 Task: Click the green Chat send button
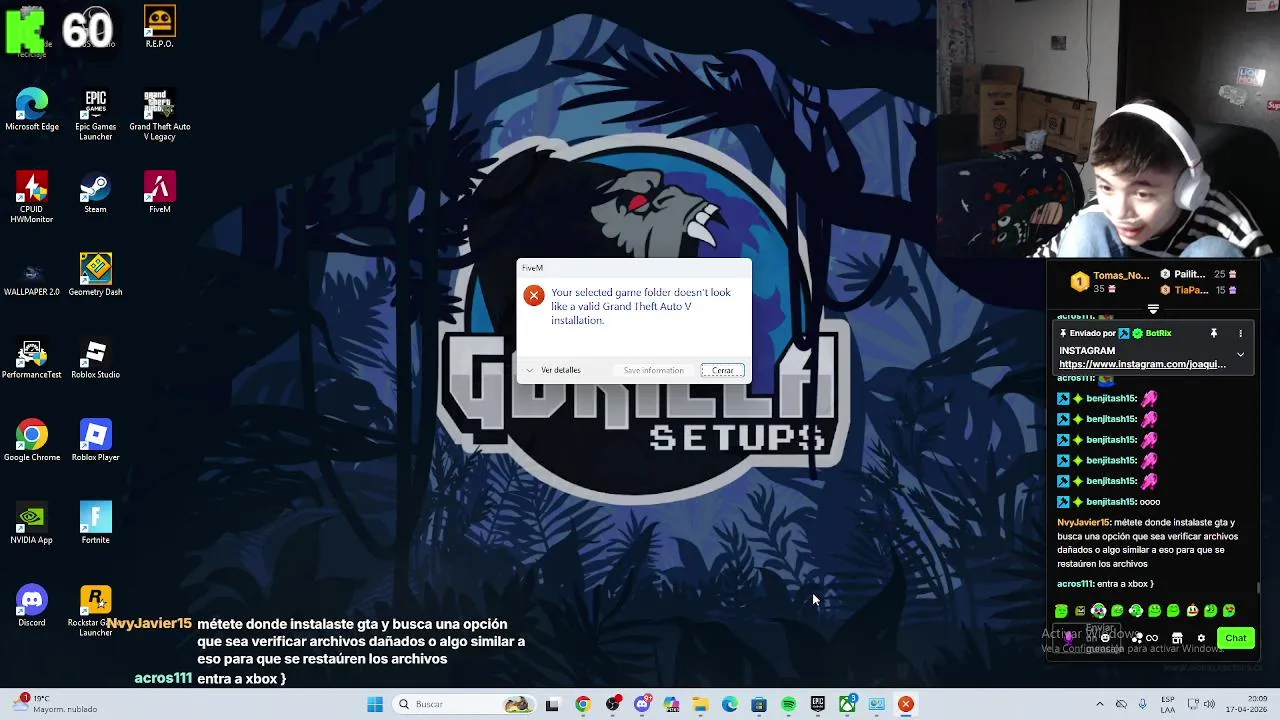[x=1236, y=638]
